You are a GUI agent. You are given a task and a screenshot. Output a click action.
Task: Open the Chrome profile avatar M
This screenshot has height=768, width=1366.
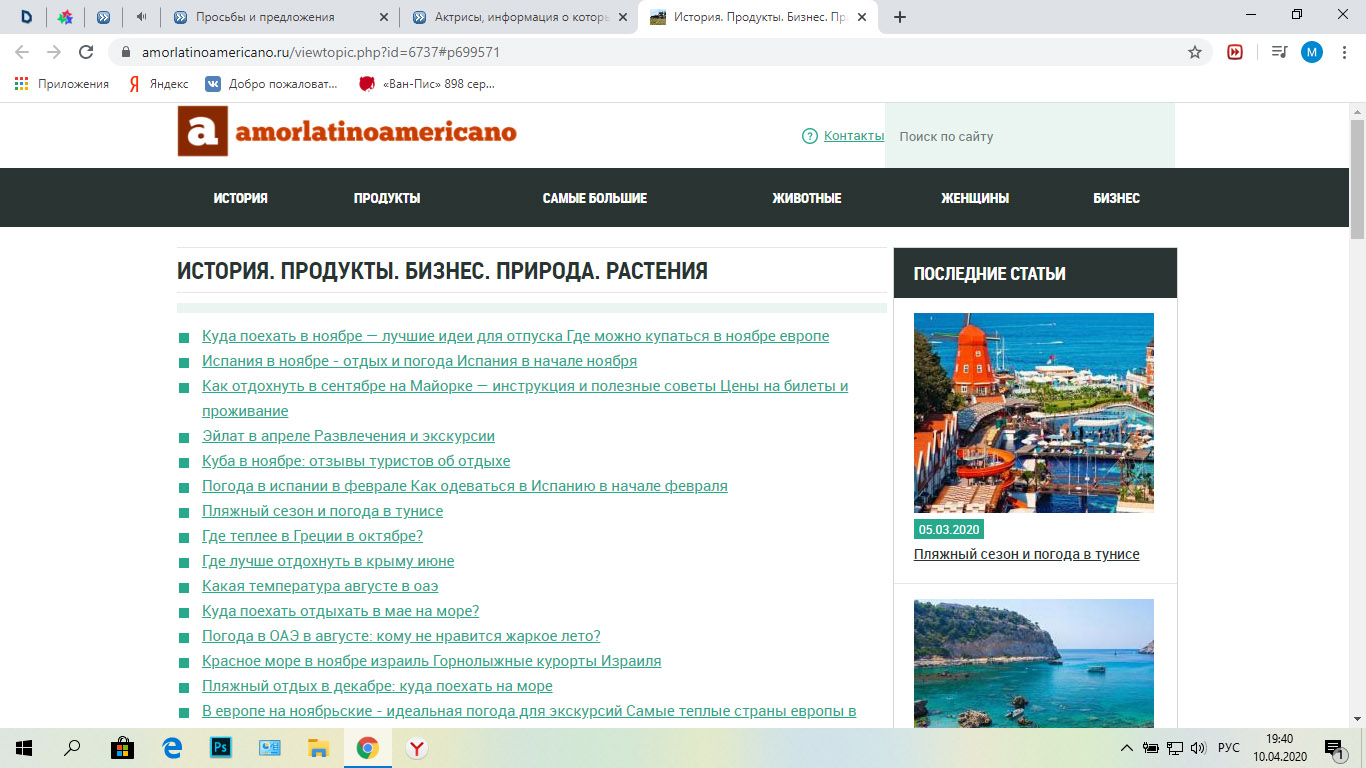click(1311, 52)
